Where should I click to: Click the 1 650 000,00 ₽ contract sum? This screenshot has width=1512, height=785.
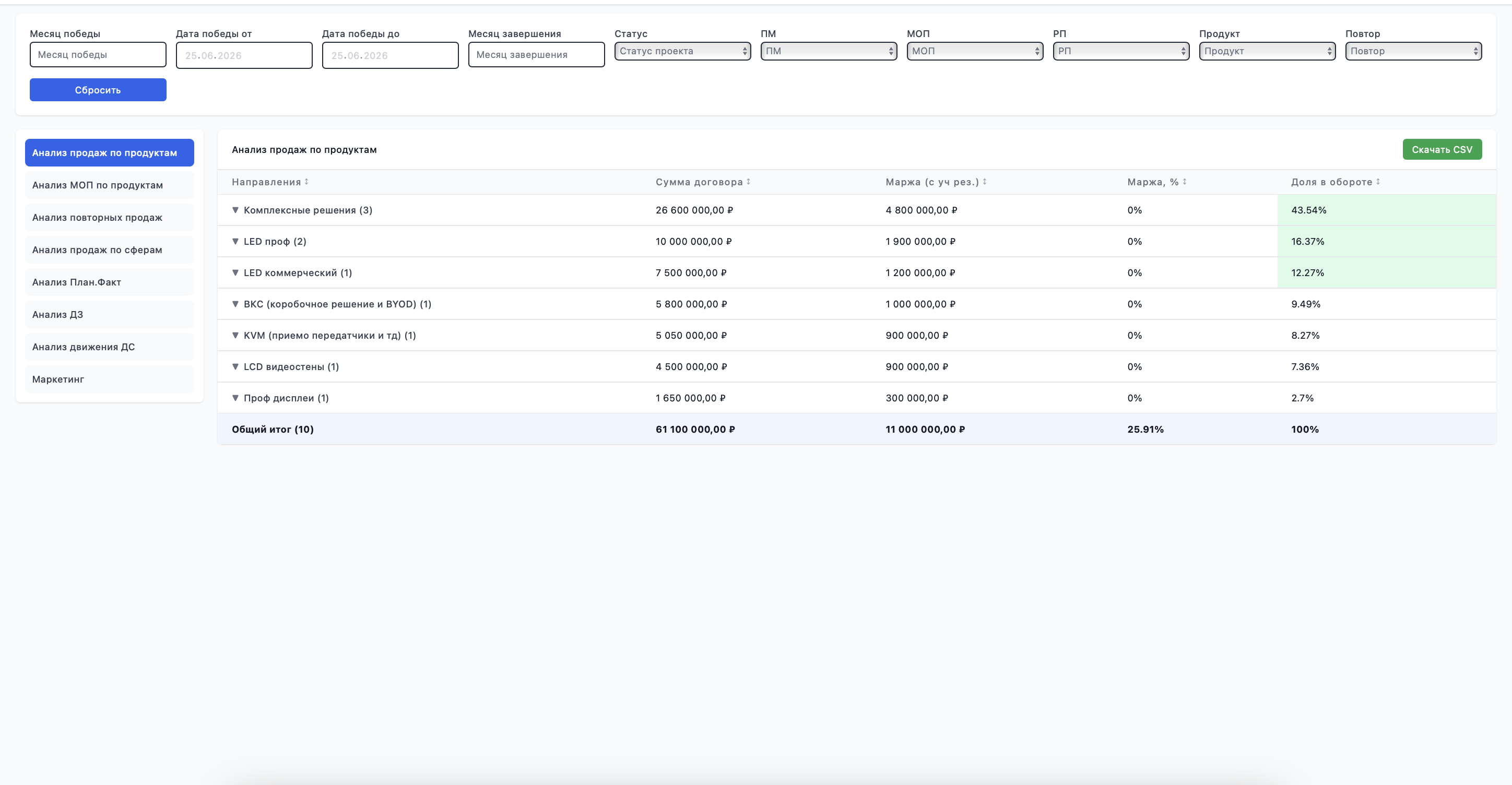(x=691, y=398)
